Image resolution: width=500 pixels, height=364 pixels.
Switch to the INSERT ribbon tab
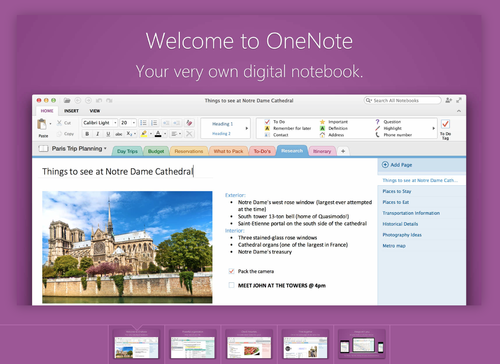point(71,111)
